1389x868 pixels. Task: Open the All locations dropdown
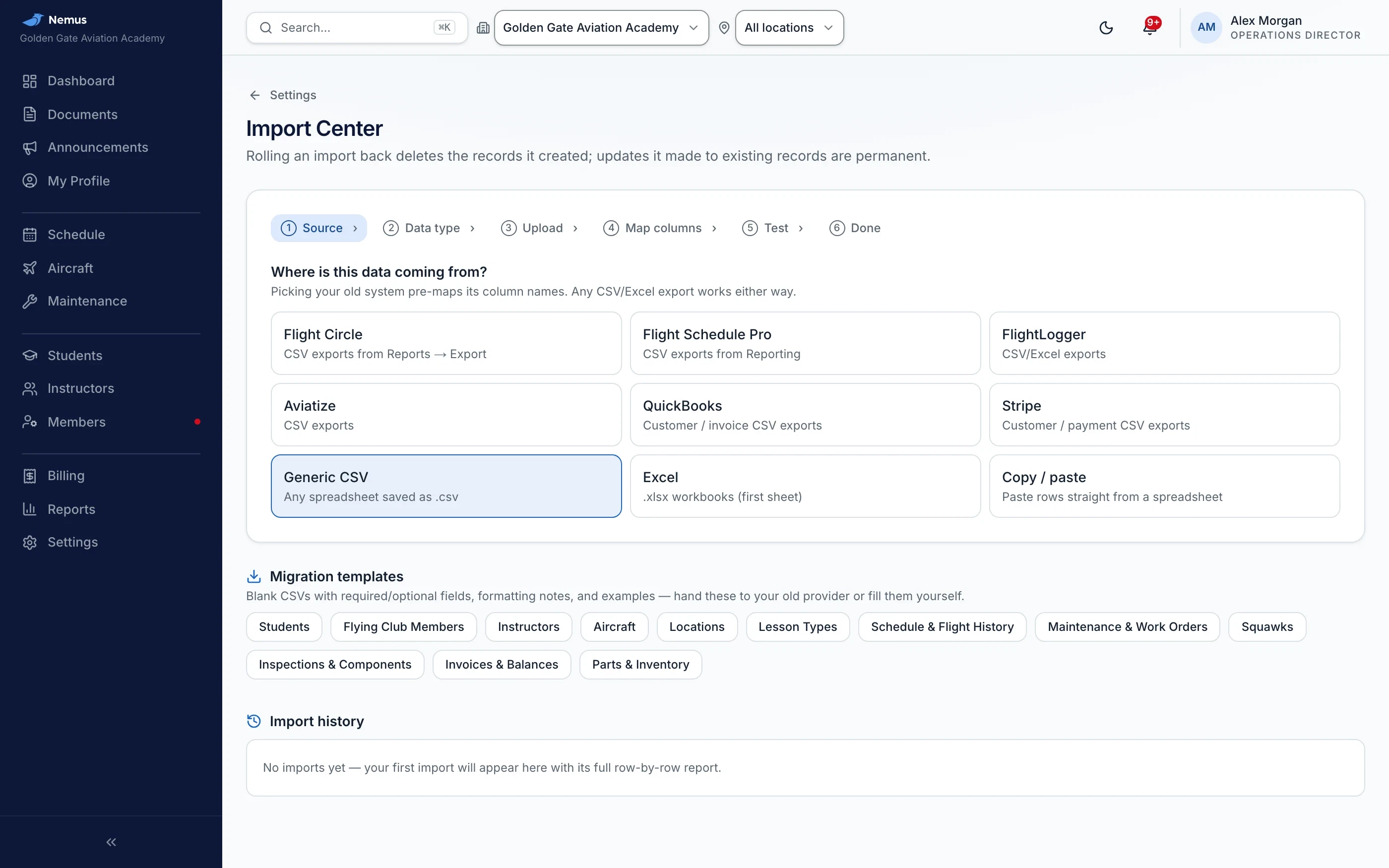click(789, 28)
